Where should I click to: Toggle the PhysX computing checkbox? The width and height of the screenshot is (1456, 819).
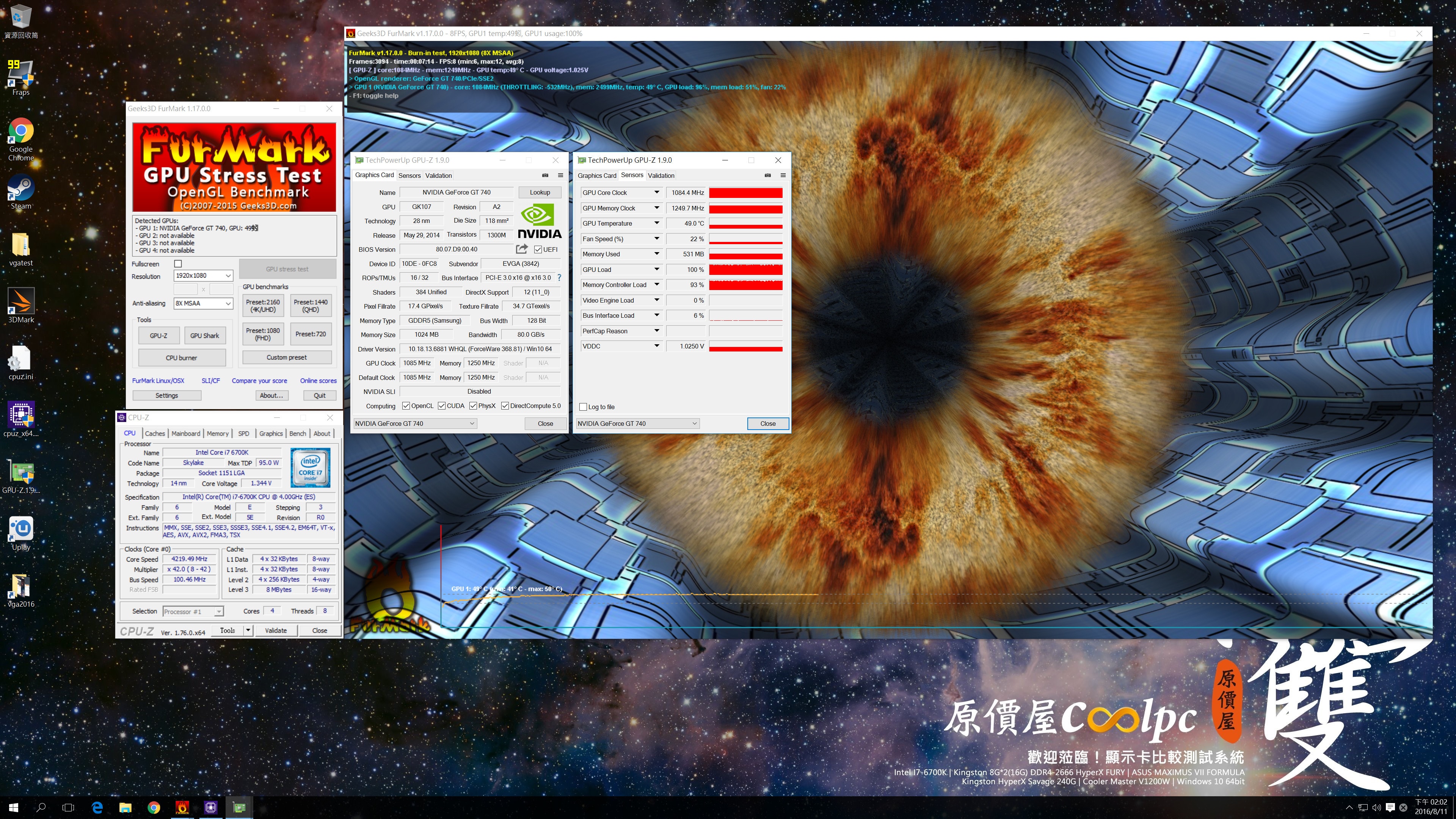click(x=473, y=406)
